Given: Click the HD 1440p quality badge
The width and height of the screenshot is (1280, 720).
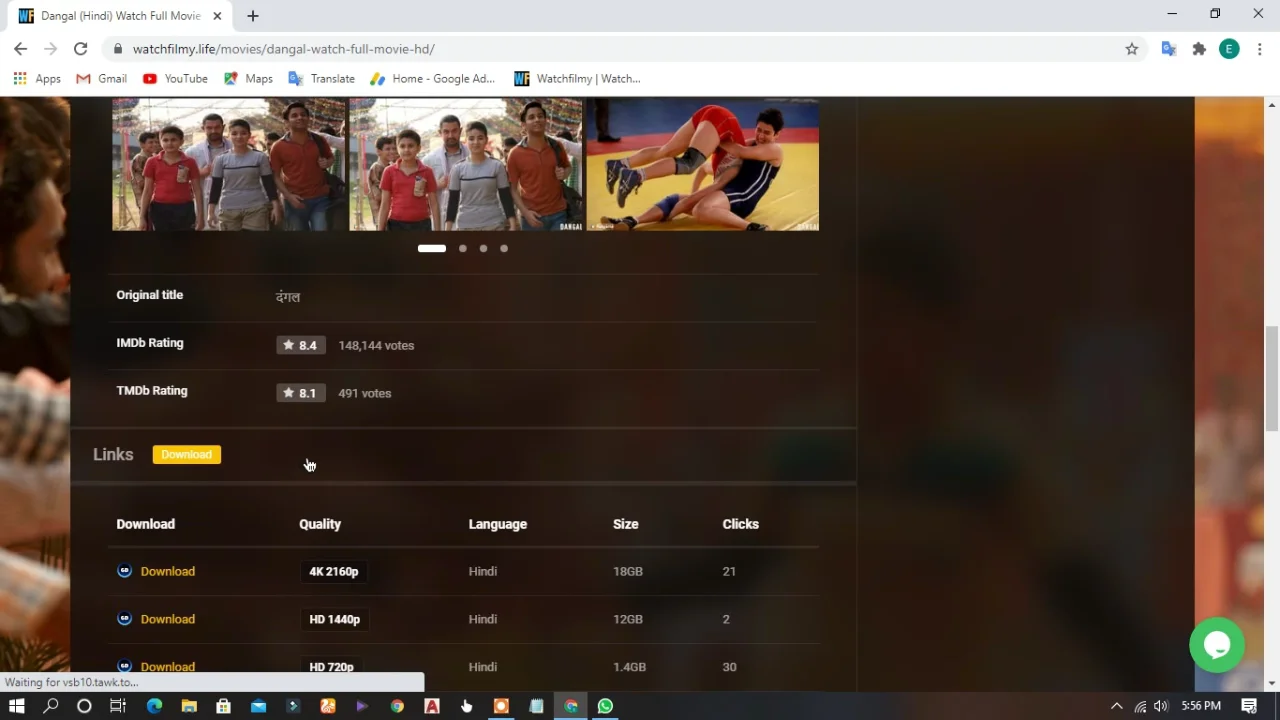Looking at the screenshot, I should pyautogui.click(x=334, y=619).
